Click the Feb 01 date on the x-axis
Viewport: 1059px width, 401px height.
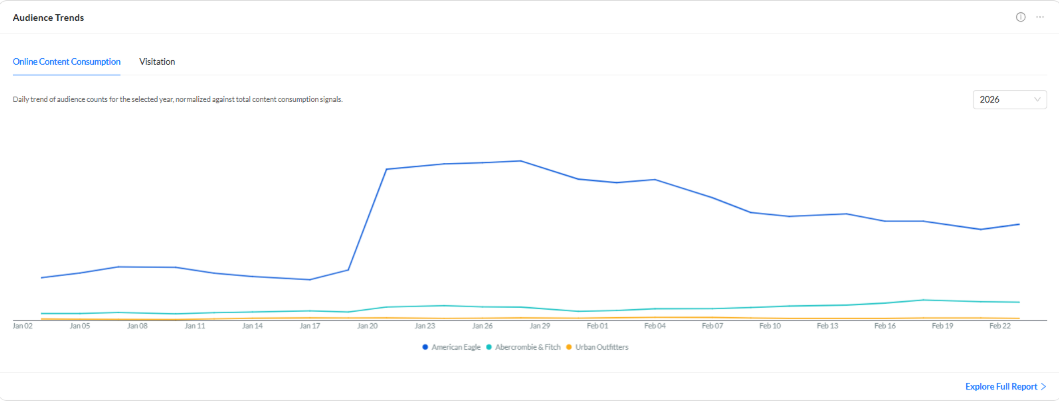(x=597, y=326)
